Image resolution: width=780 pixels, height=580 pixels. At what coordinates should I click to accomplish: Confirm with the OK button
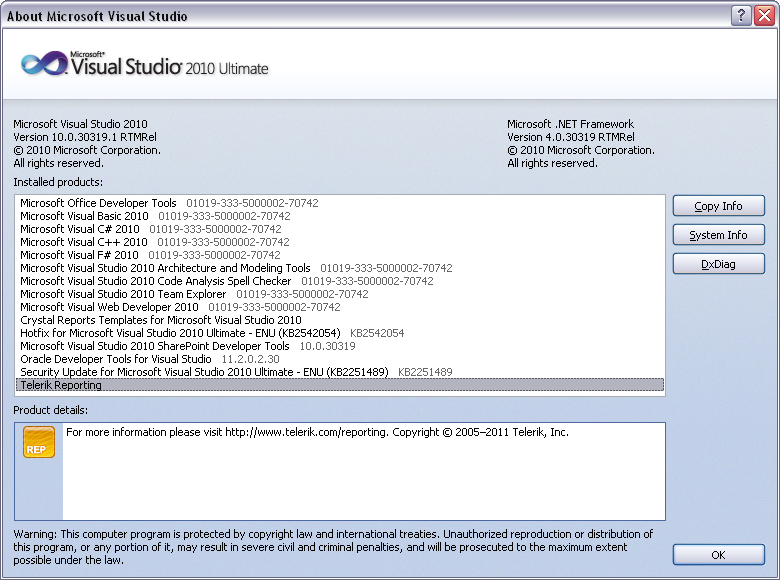tap(718, 555)
